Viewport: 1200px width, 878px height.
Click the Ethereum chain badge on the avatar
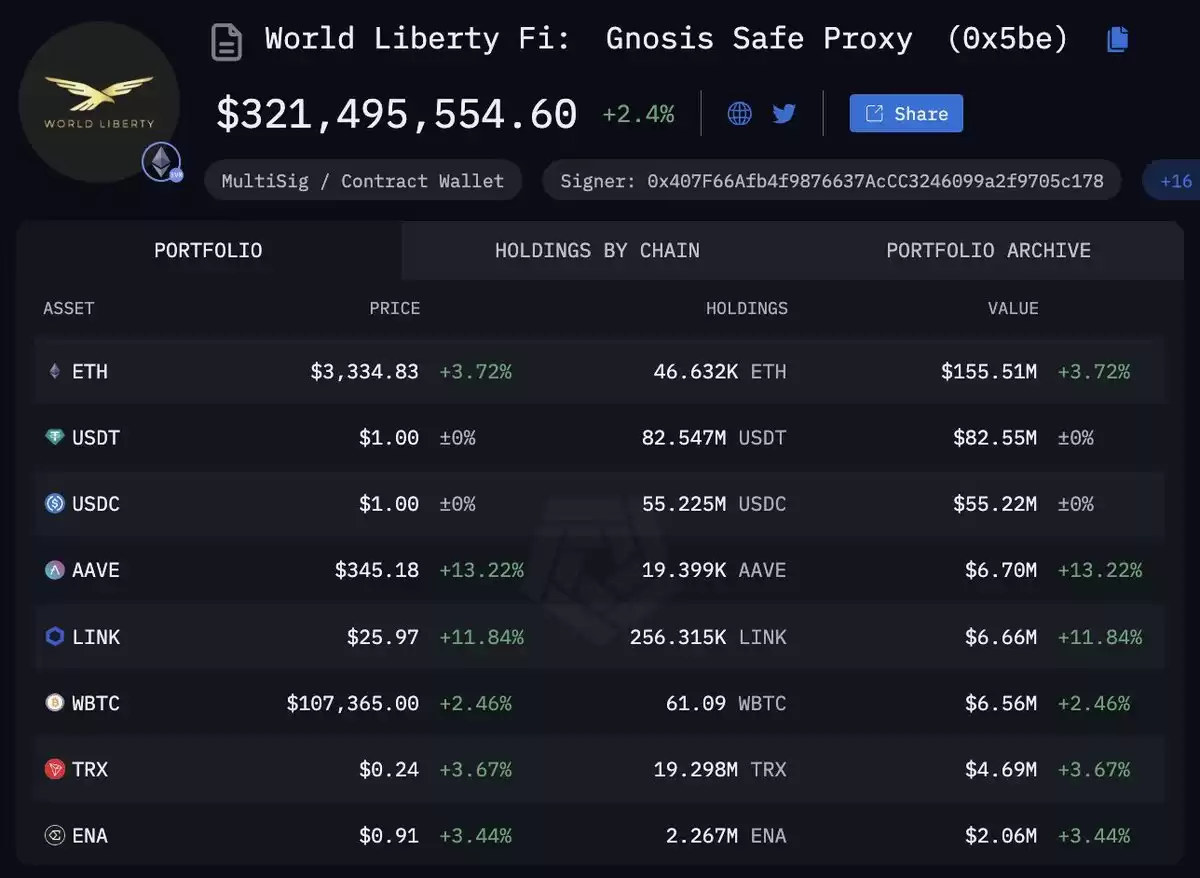click(x=161, y=162)
